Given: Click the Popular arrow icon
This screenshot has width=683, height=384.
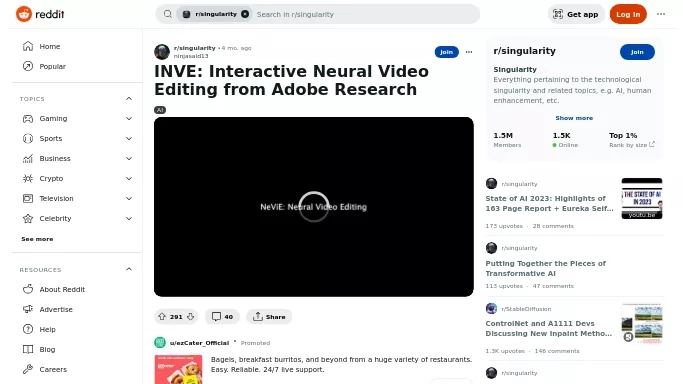Looking at the screenshot, I should [28, 66].
